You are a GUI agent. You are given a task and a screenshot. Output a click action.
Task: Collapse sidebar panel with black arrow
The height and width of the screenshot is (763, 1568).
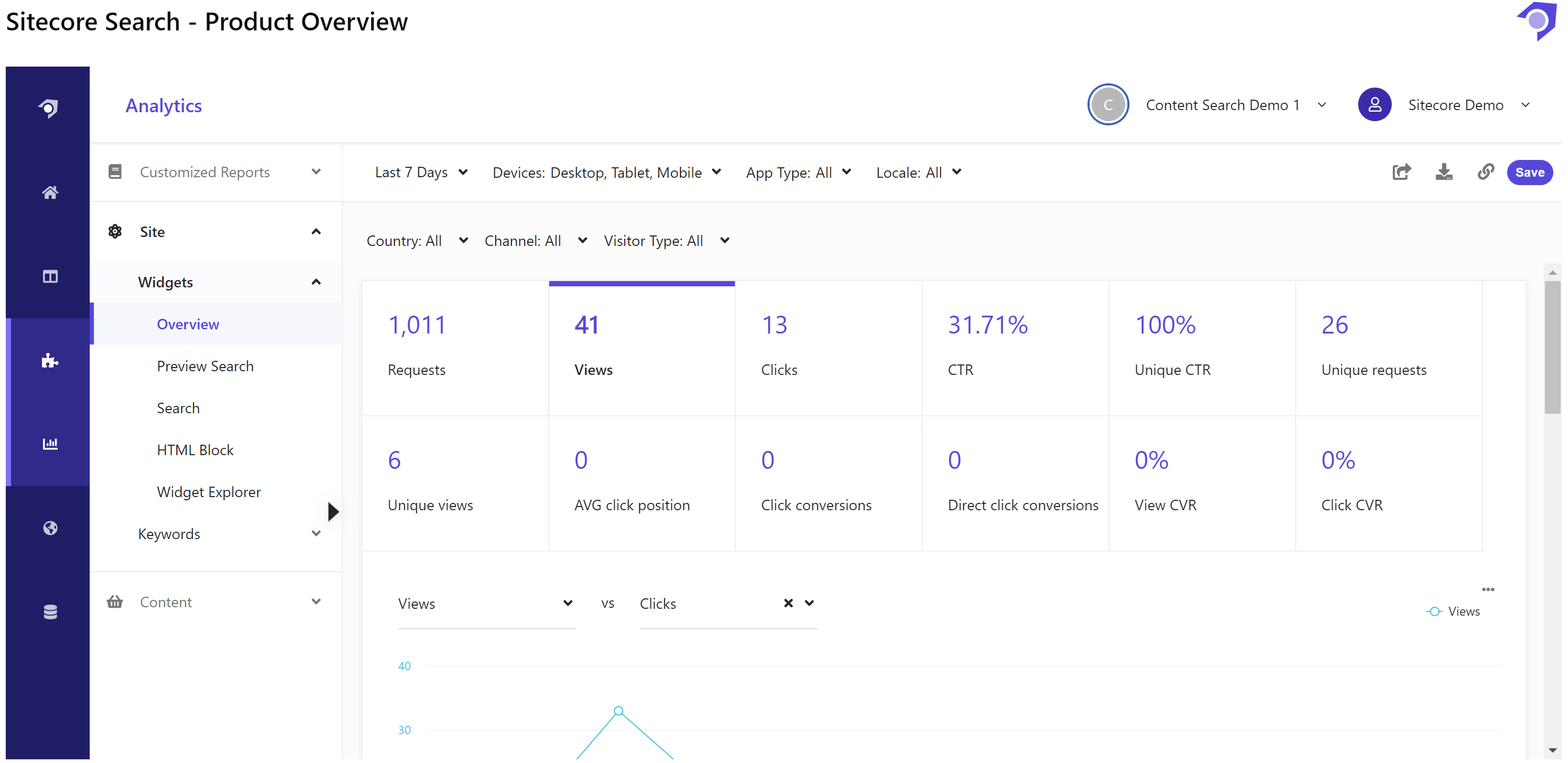point(333,512)
